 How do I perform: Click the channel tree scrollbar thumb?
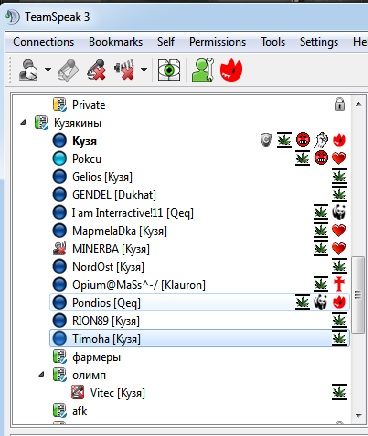click(x=359, y=295)
